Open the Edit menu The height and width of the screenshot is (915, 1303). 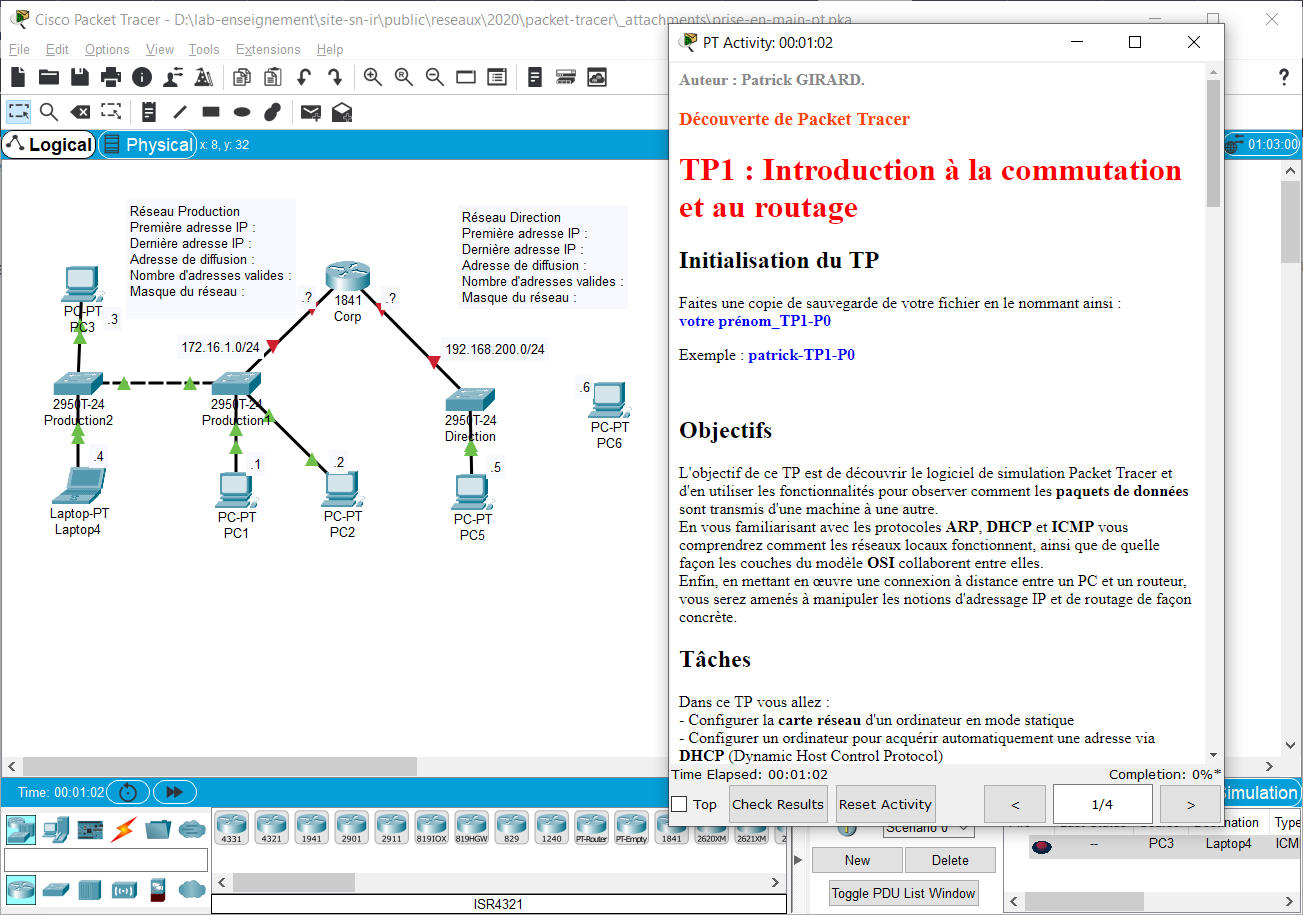point(57,49)
